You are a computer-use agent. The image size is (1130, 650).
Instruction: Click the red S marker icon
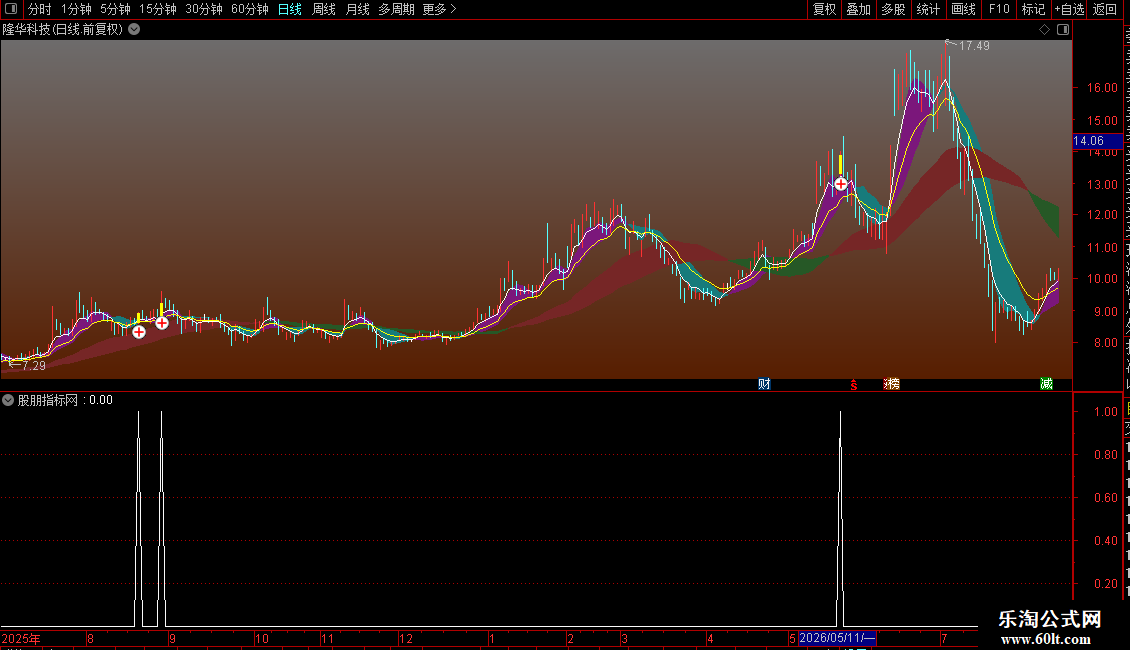(853, 385)
